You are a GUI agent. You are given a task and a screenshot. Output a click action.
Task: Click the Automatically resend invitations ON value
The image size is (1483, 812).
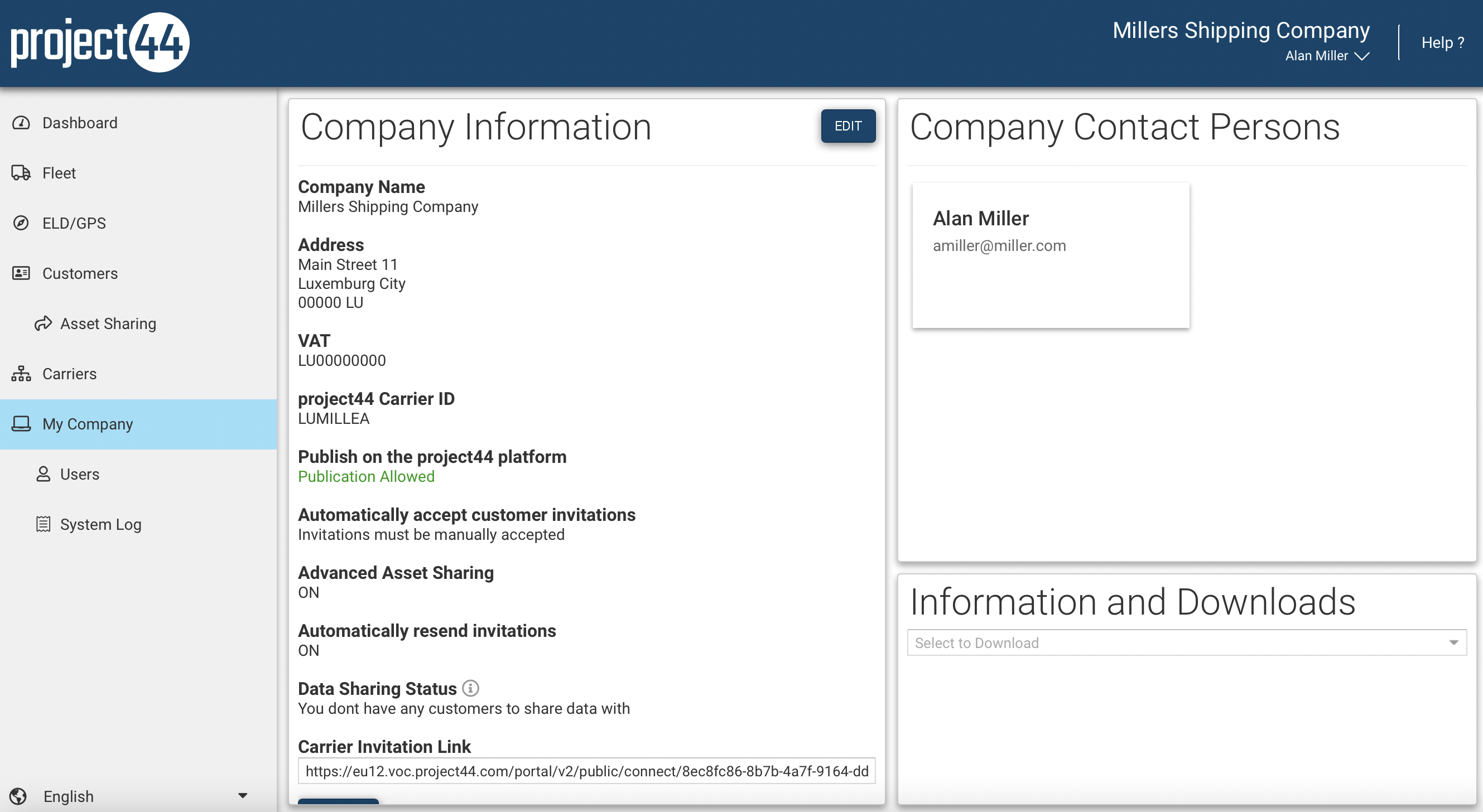(x=309, y=650)
